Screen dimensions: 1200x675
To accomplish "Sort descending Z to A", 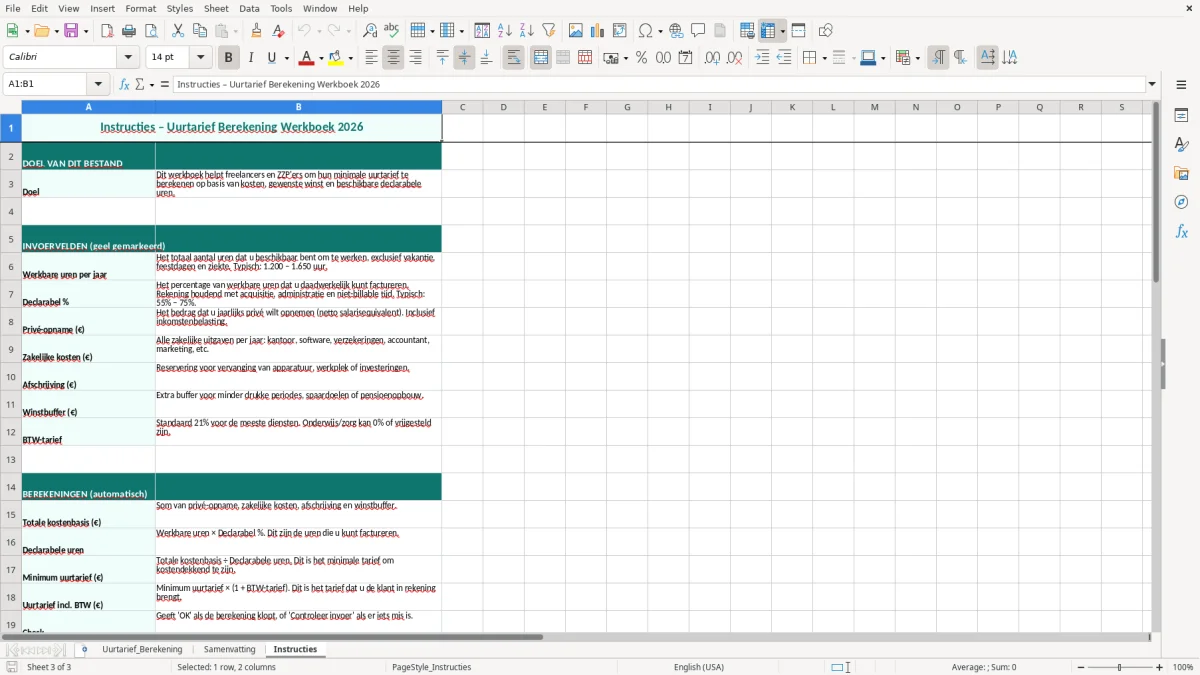I will (x=527, y=31).
